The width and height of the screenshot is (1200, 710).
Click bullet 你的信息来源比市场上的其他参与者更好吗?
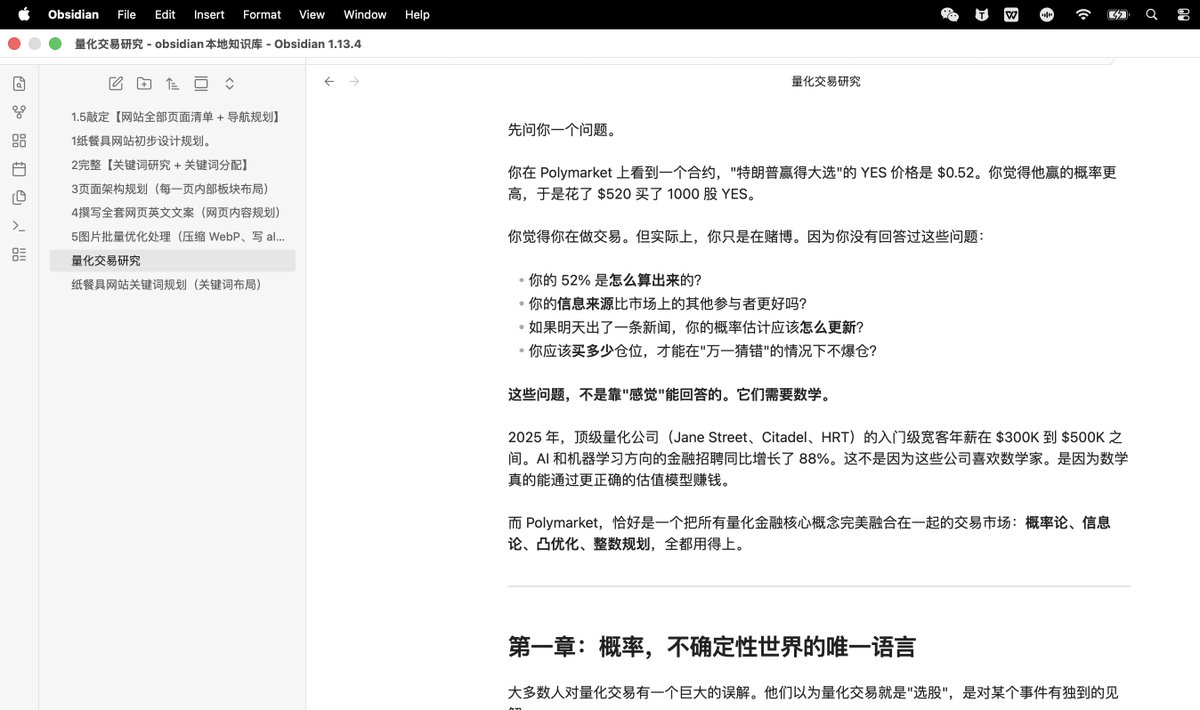(x=667, y=303)
